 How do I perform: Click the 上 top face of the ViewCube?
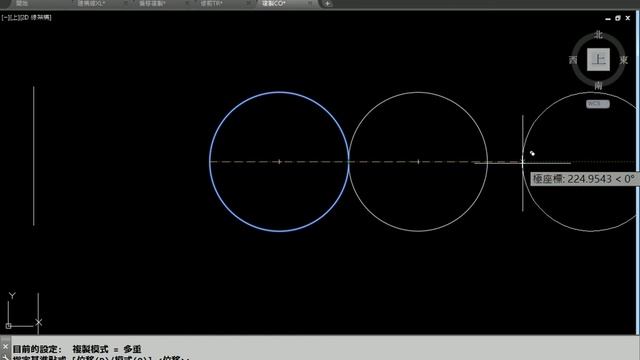tap(598, 60)
